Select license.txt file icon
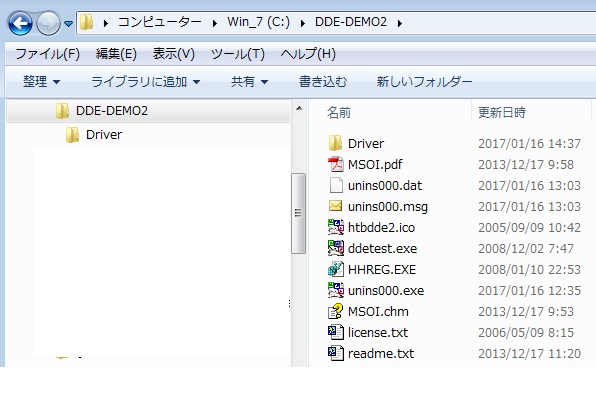596x397 pixels. click(x=336, y=332)
